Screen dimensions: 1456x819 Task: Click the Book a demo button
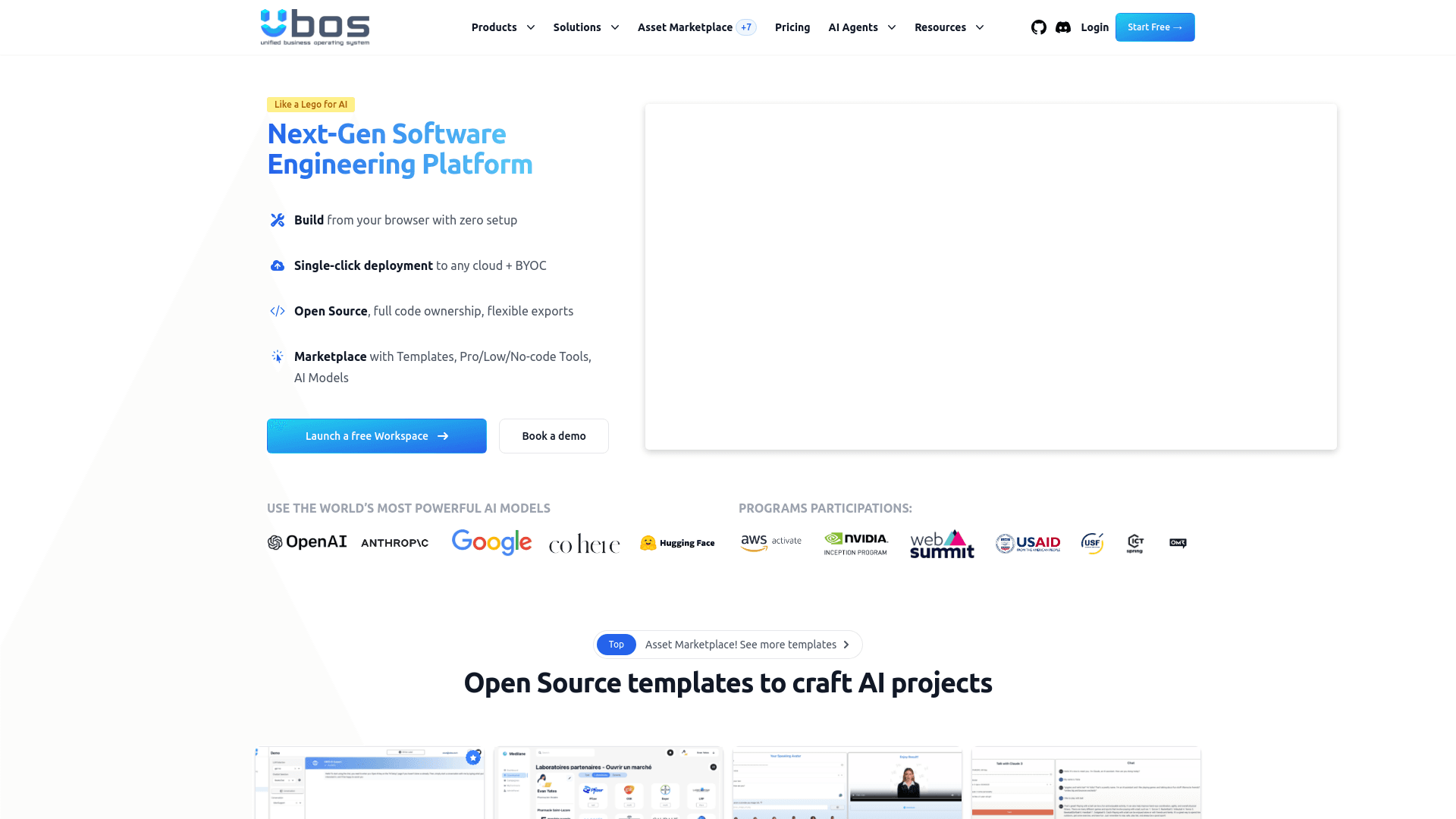554,436
